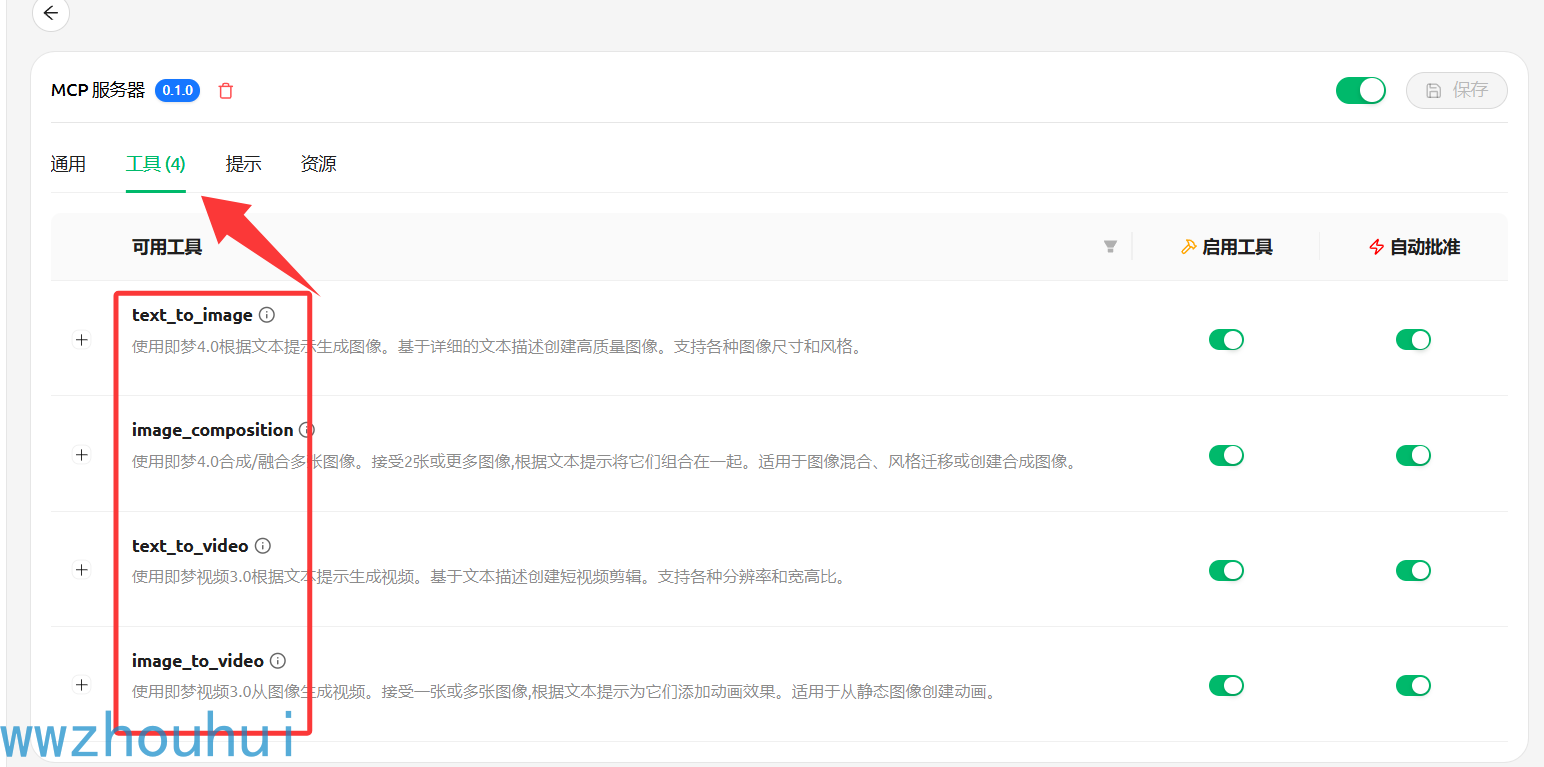Click the 自动批准 column header
1544x767 pixels.
(x=1414, y=247)
